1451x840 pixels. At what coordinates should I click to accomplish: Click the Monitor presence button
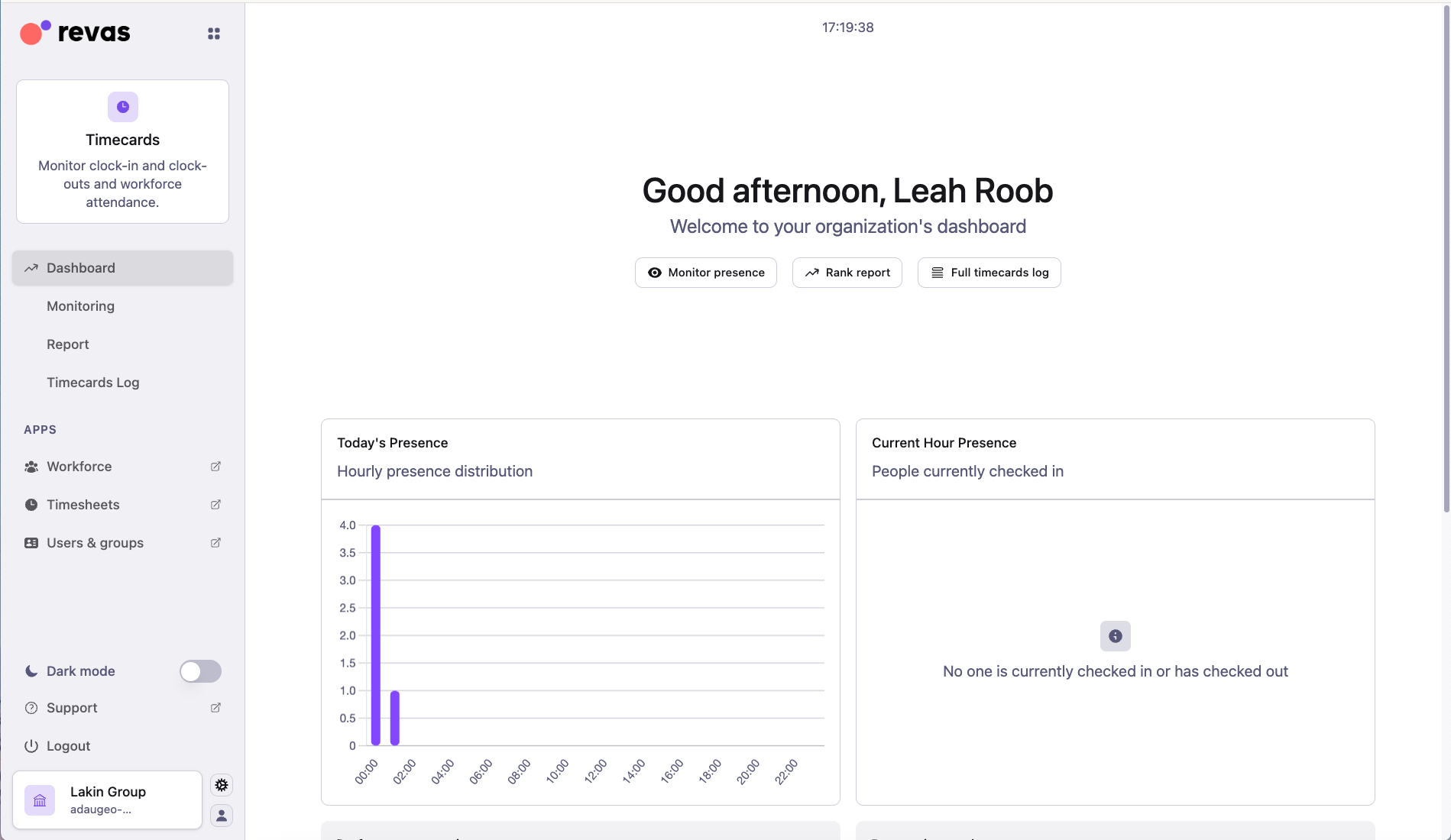705,272
